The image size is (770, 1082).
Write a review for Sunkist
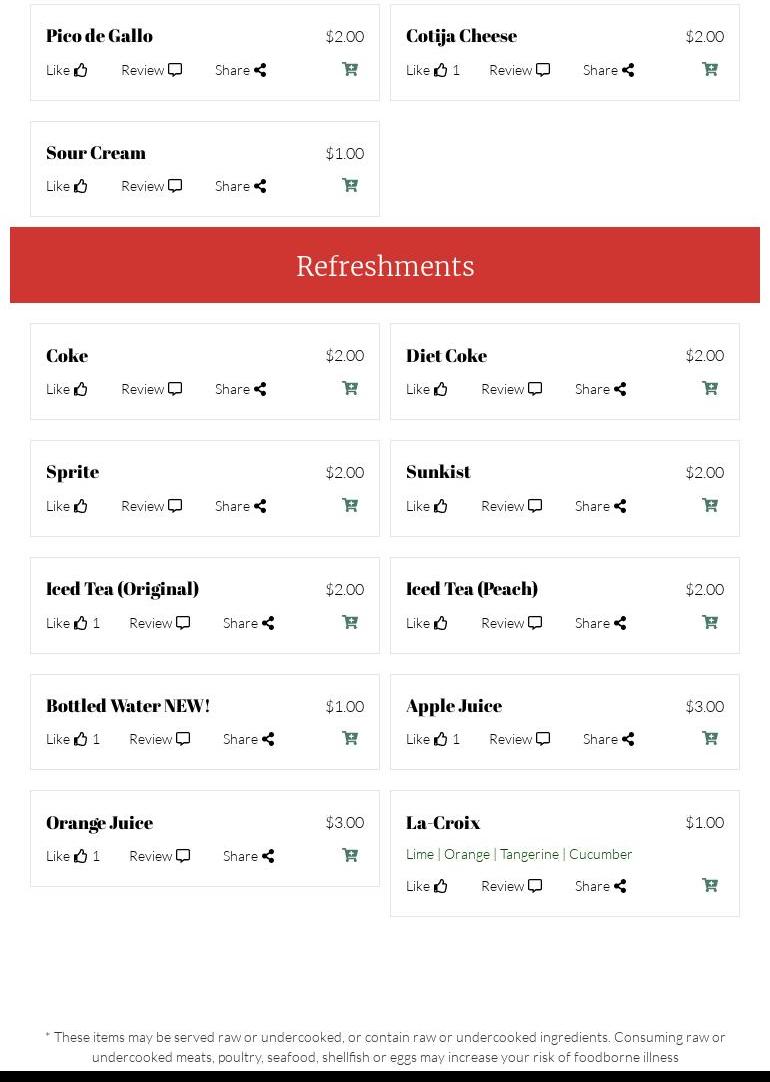pyautogui.click(x=511, y=506)
